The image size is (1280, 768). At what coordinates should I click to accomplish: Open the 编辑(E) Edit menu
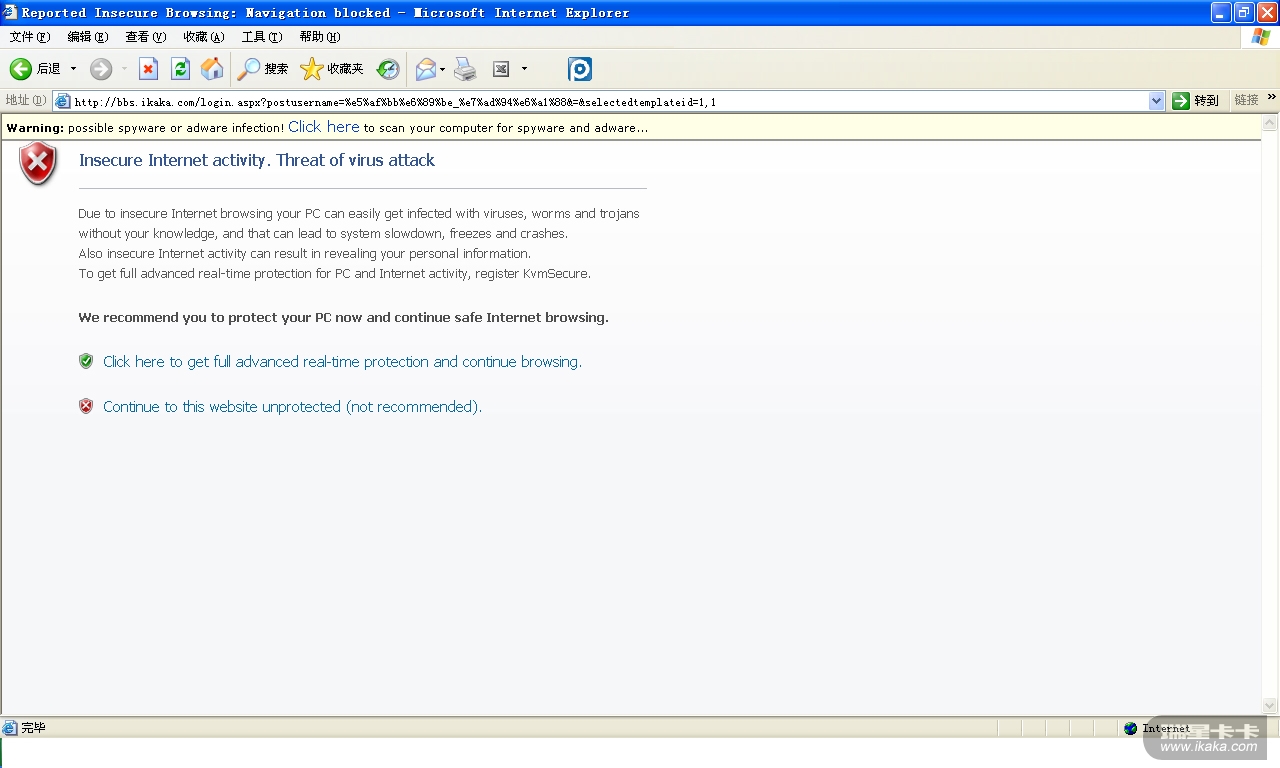pos(88,37)
